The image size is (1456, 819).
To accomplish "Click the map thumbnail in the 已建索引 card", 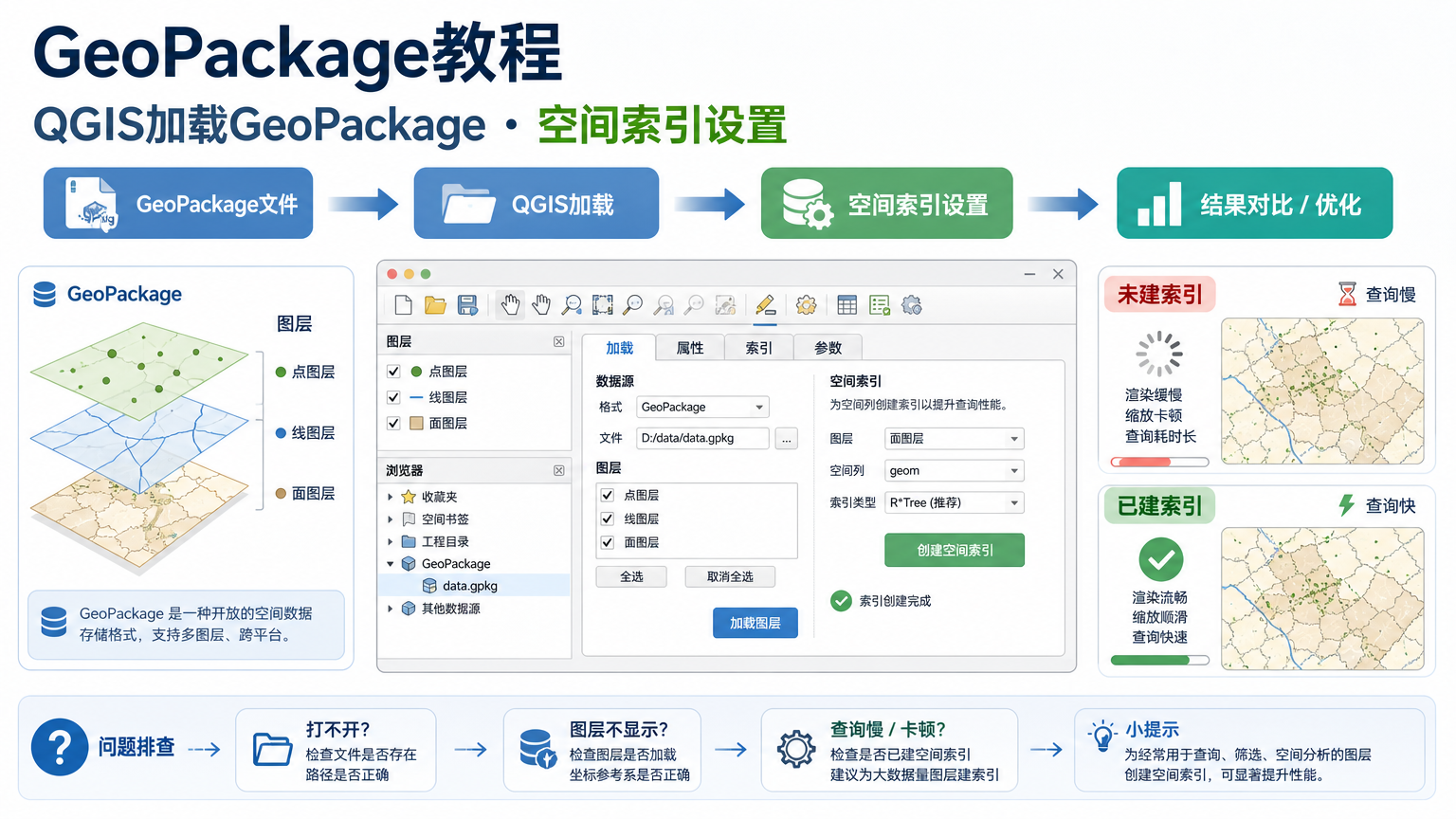I will [1322, 599].
